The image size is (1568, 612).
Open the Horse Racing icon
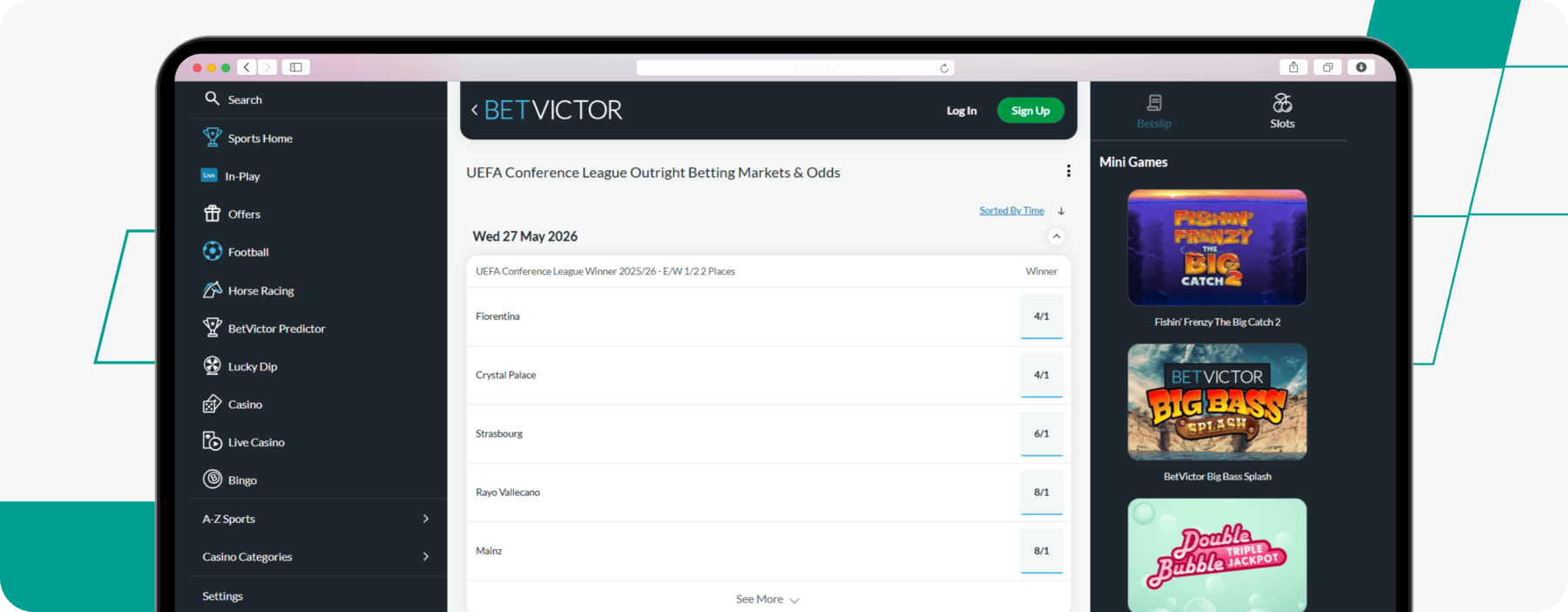click(212, 289)
